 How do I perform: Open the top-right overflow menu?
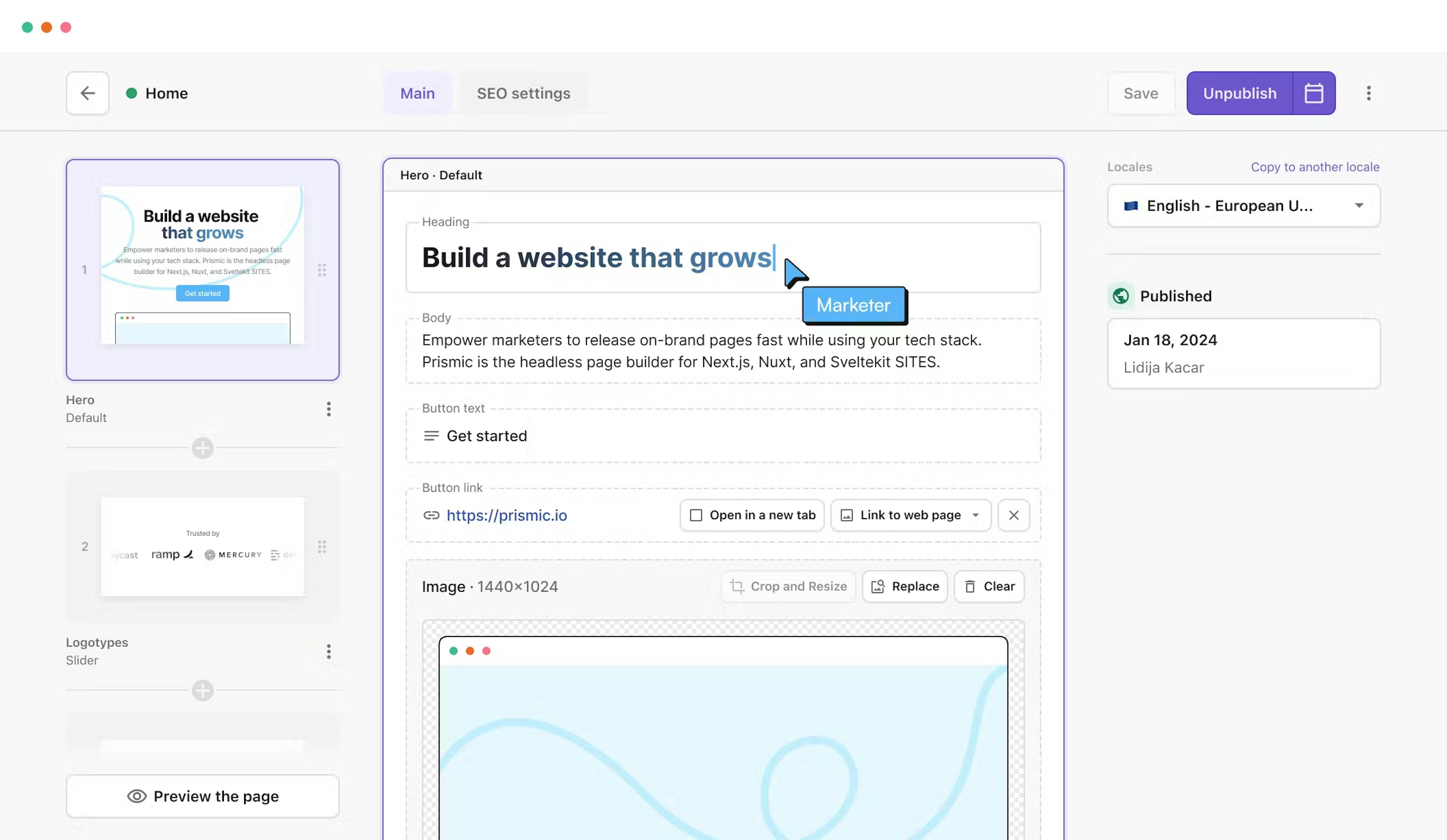[1369, 93]
